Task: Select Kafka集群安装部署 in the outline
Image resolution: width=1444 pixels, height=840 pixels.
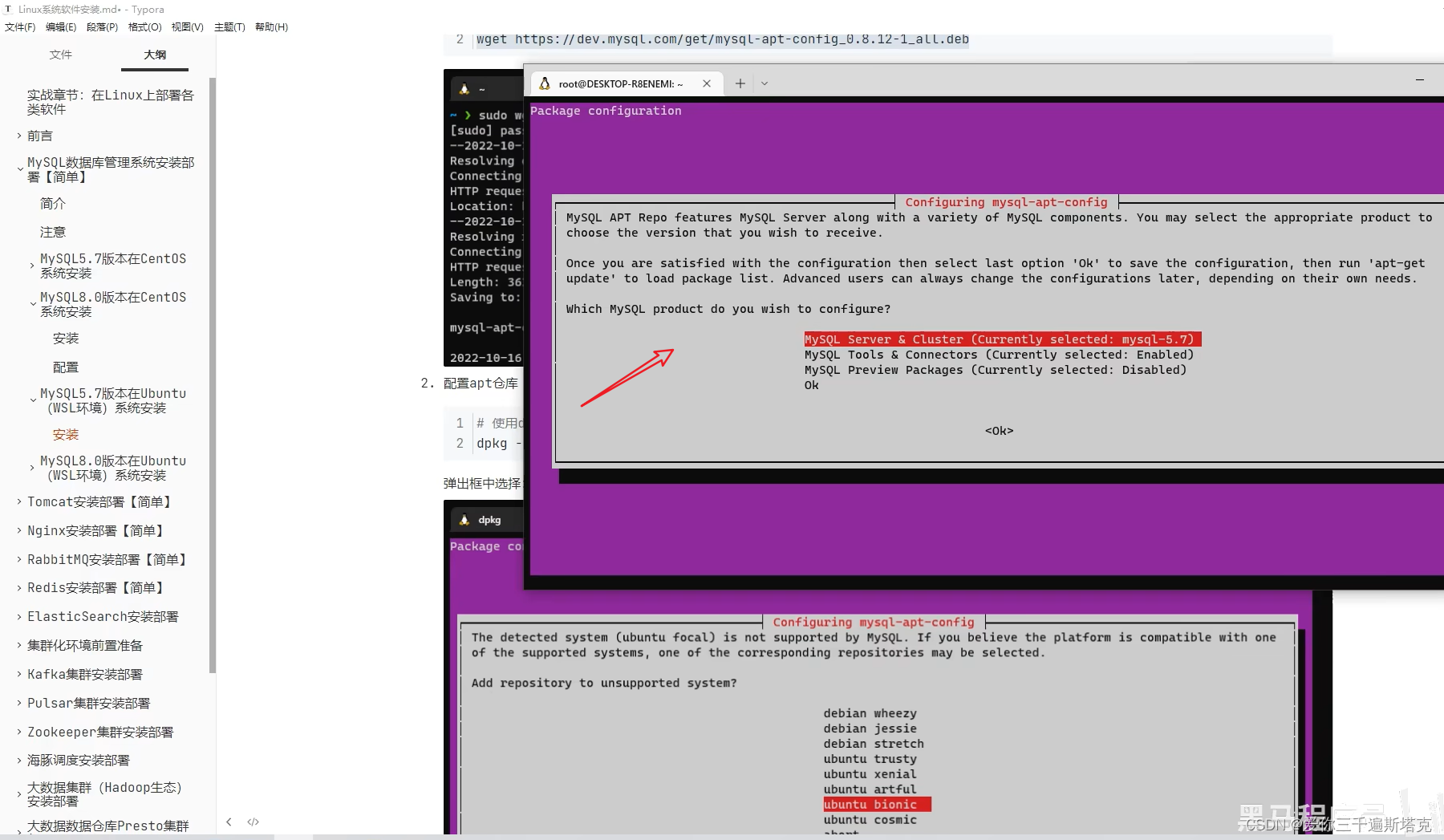Action: click(x=85, y=674)
